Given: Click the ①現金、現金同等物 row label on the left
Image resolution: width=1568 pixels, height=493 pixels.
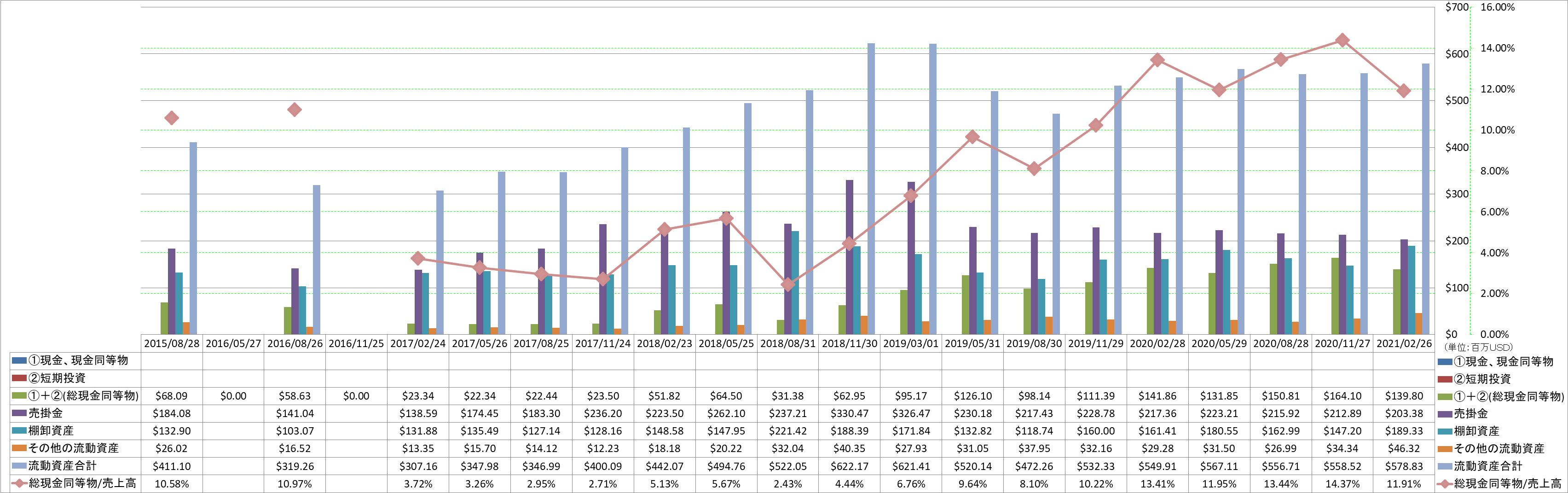Looking at the screenshot, I should 79,360.
